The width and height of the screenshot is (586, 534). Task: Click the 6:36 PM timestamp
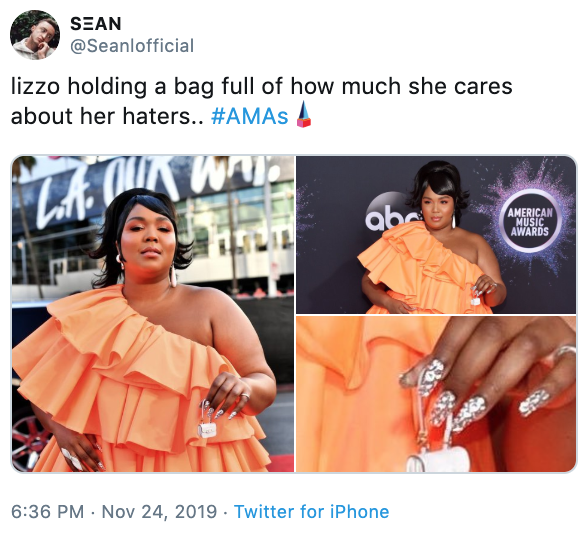pos(47,512)
